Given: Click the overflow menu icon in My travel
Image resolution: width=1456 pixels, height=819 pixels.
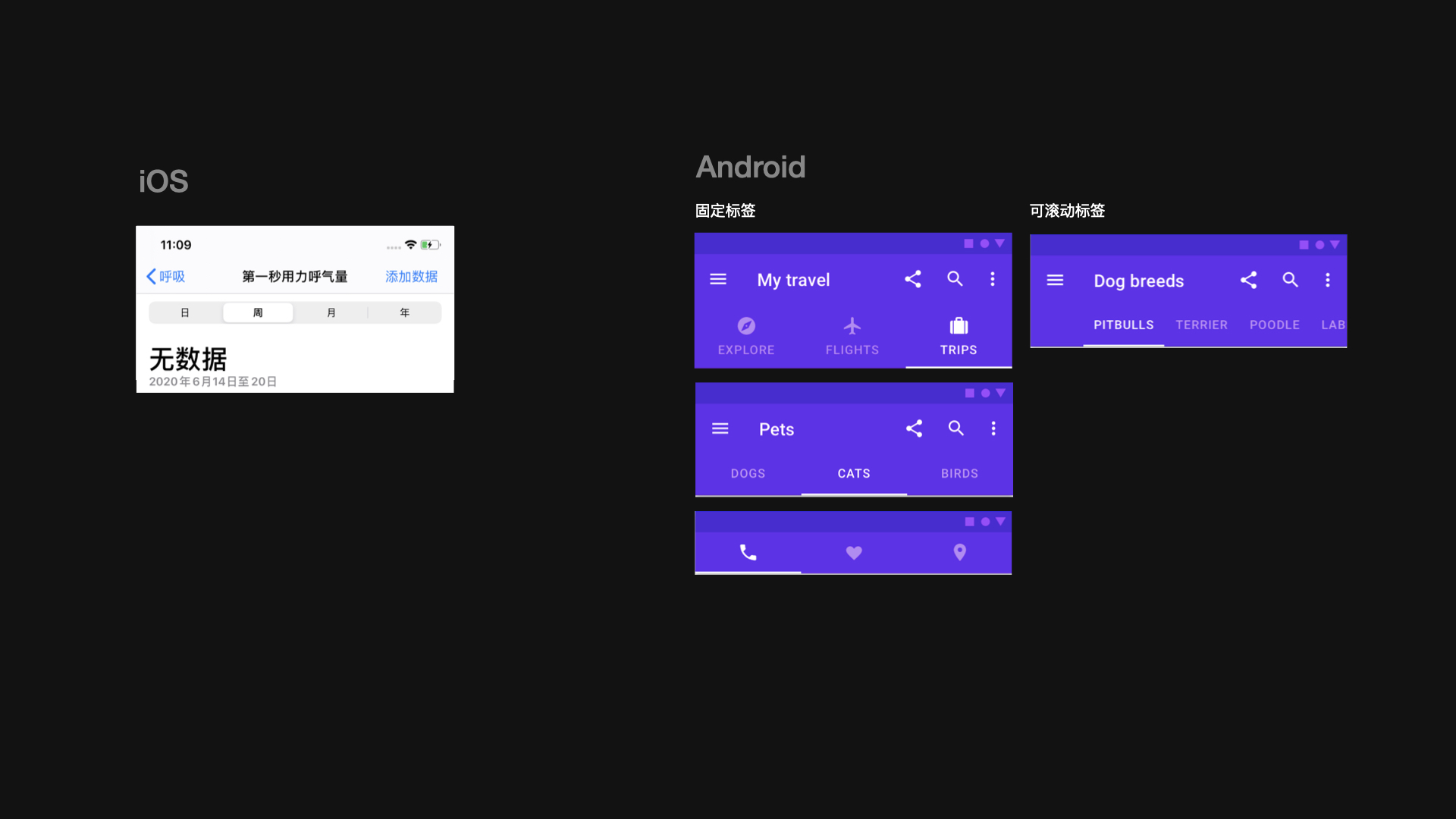Looking at the screenshot, I should 993,279.
